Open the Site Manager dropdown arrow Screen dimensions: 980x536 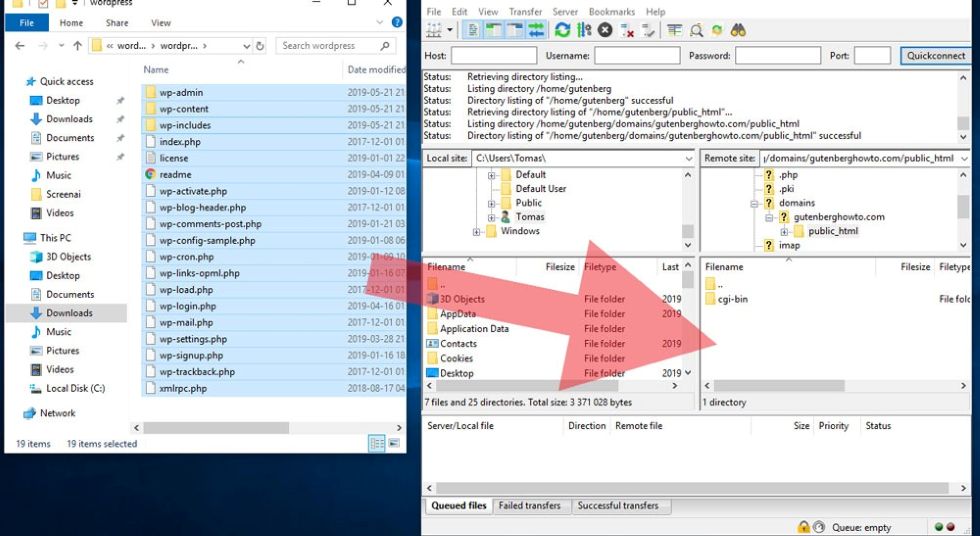(450, 30)
